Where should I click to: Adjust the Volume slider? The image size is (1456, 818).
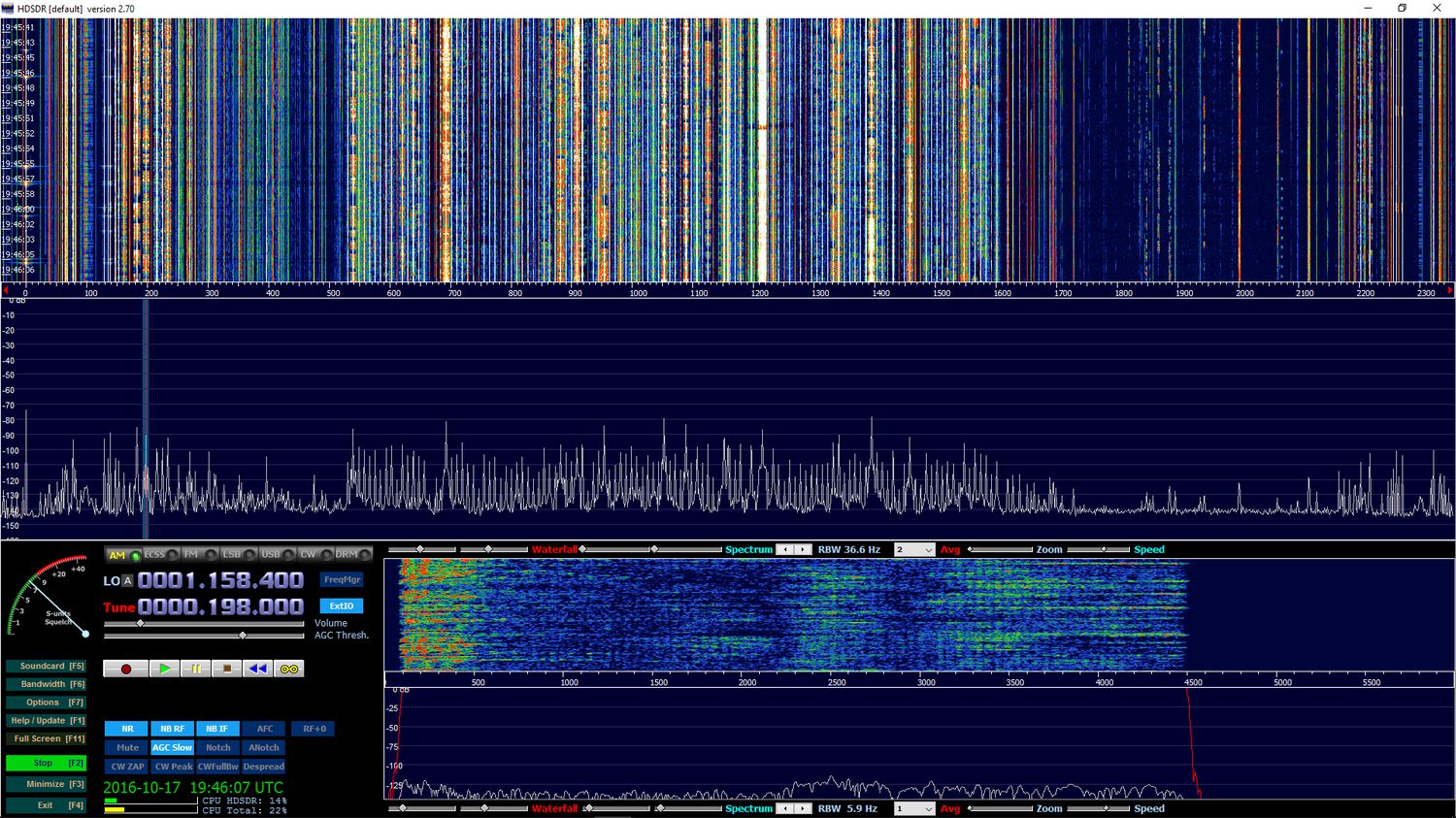141,624
